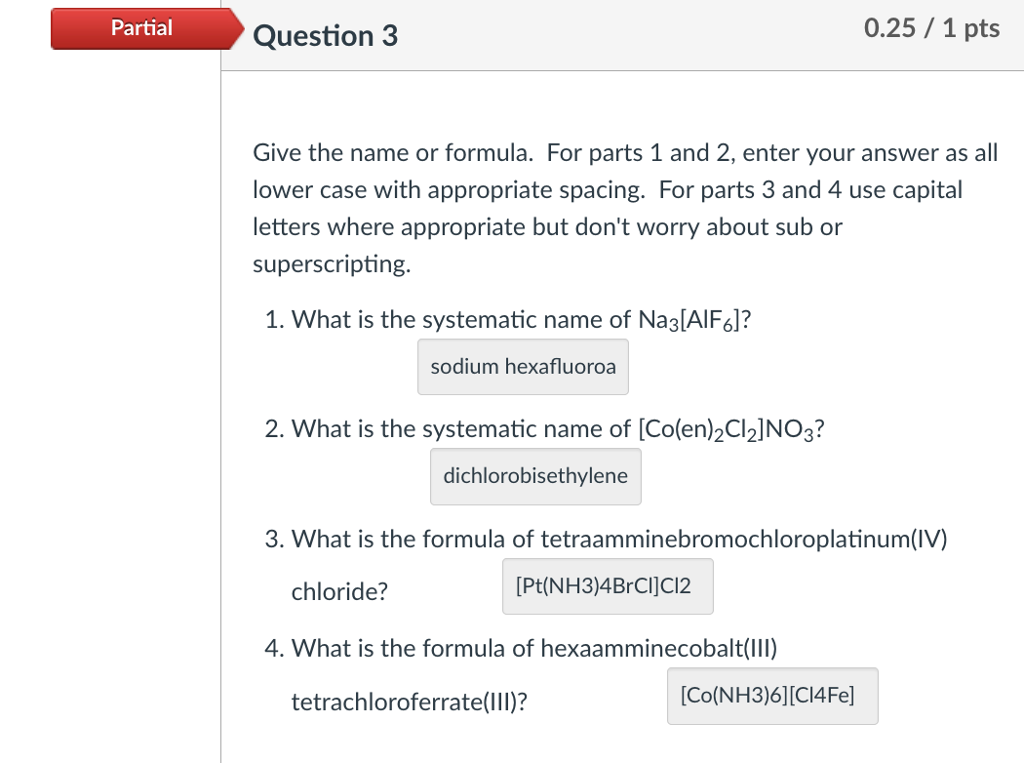This screenshot has width=1024, height=763.
Task: Click the tetraamminebromochloroplatinum(IV) question text
Action: tap(620, 539)
